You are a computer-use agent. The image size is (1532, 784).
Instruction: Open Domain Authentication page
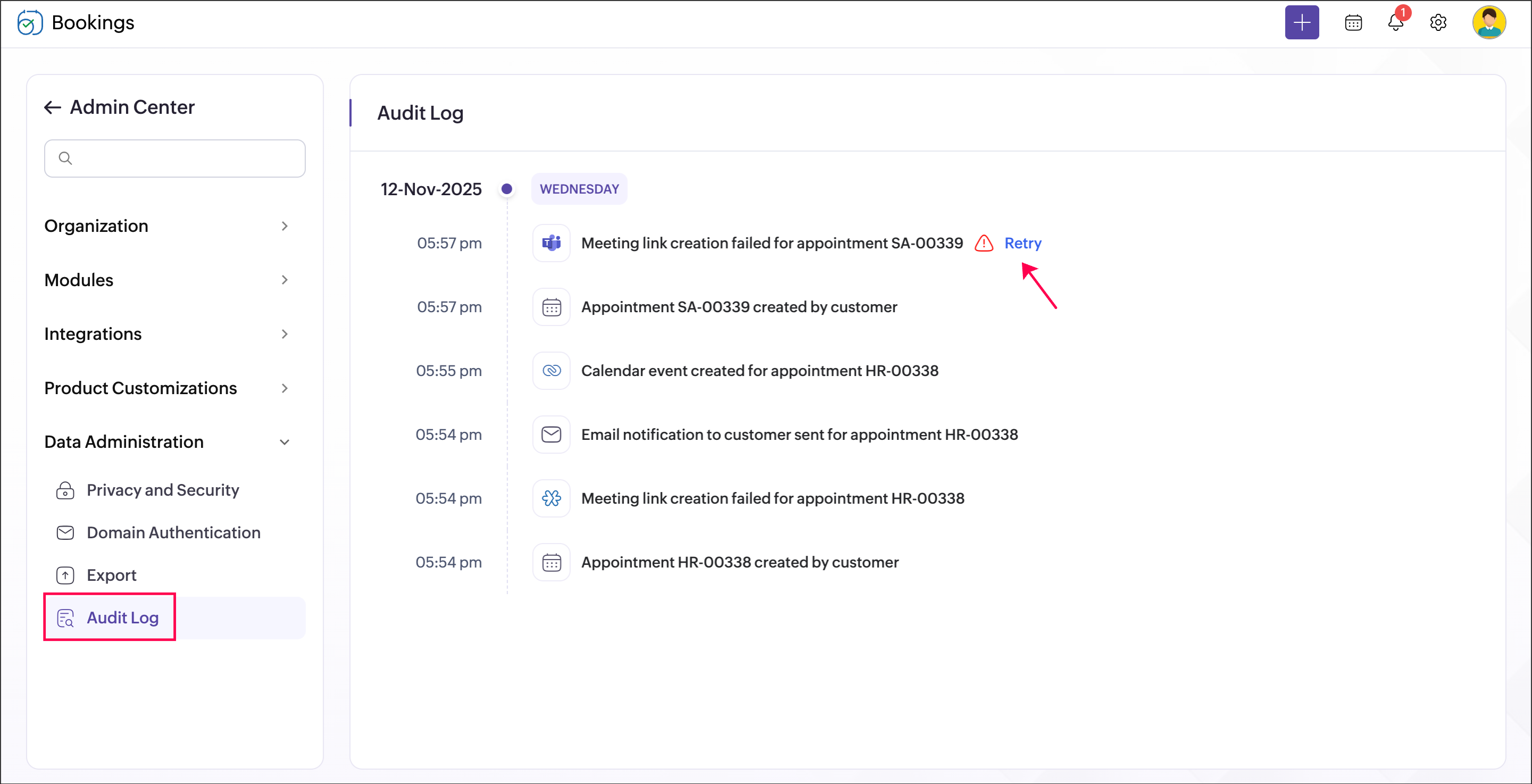173,532
